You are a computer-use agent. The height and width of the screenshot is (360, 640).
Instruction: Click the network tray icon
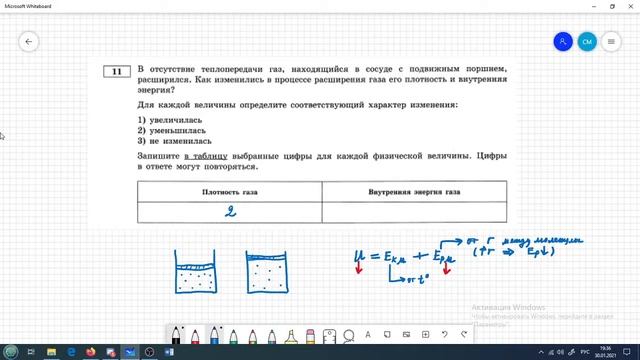coord(551,352)
